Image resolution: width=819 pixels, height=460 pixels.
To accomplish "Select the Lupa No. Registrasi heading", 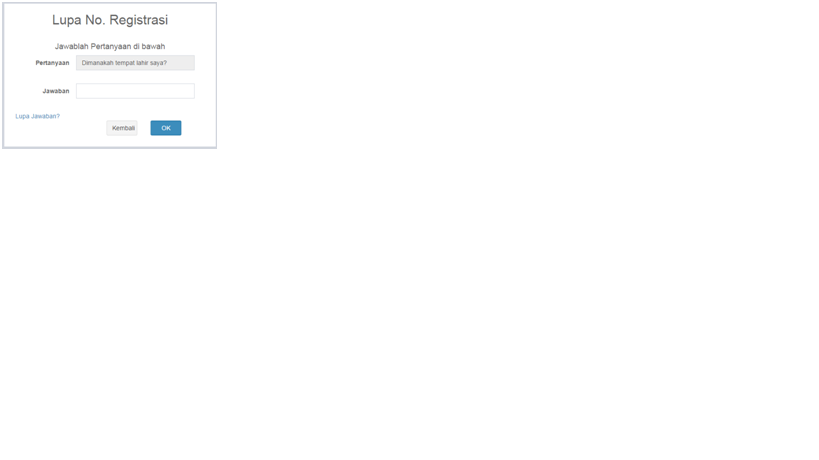I will (110, 20).
